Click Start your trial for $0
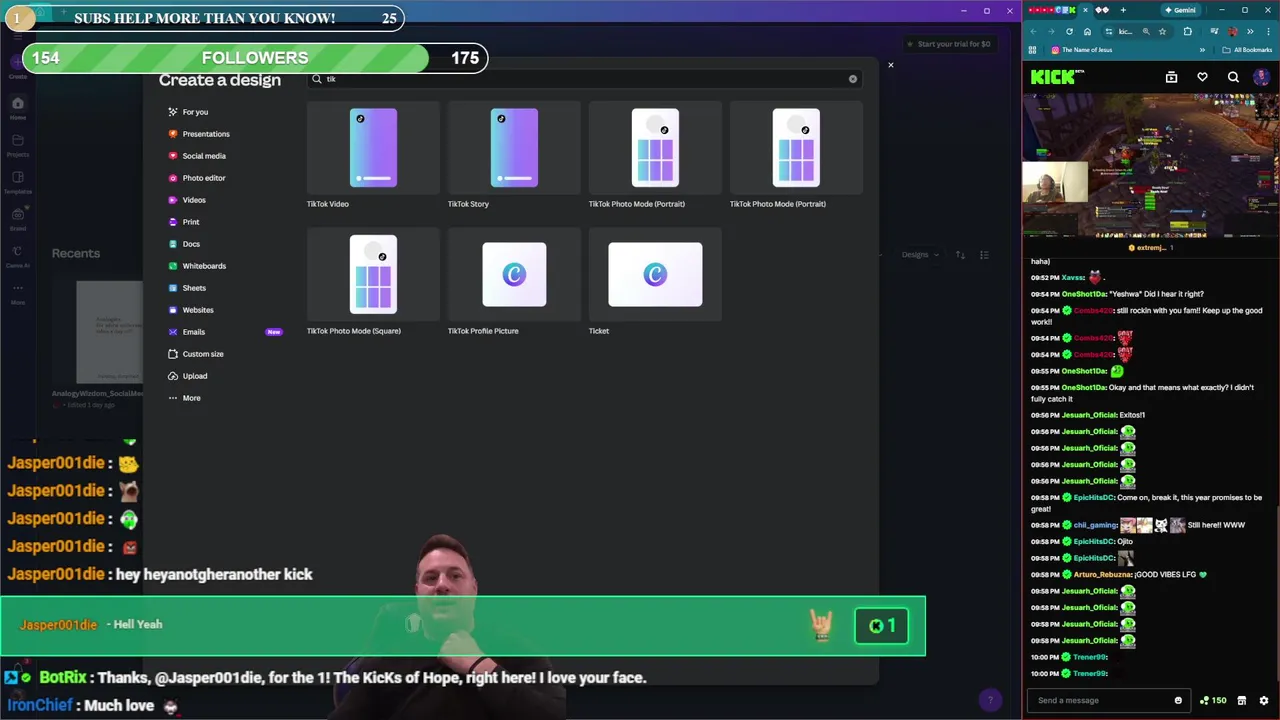1280x720 pixels. click(x=948, y=44)
